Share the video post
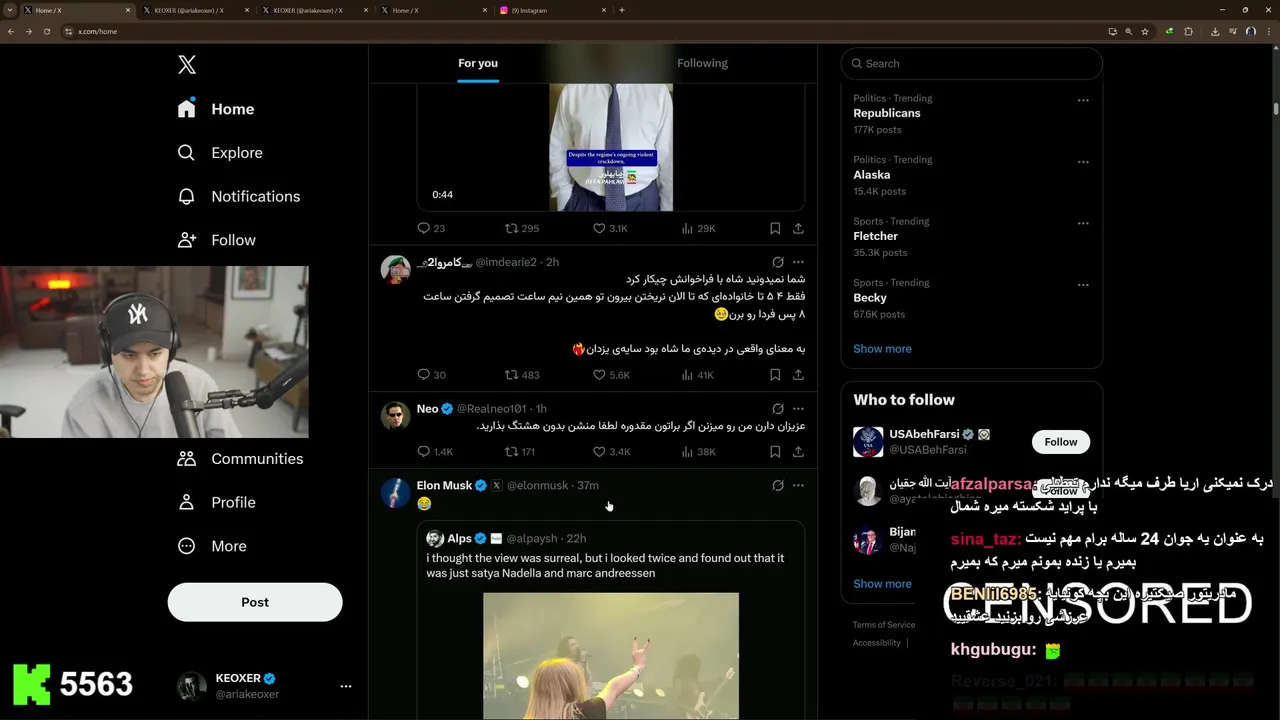Image resolution: width=1280 pixels, height=720 pixels. click(798, 229)
